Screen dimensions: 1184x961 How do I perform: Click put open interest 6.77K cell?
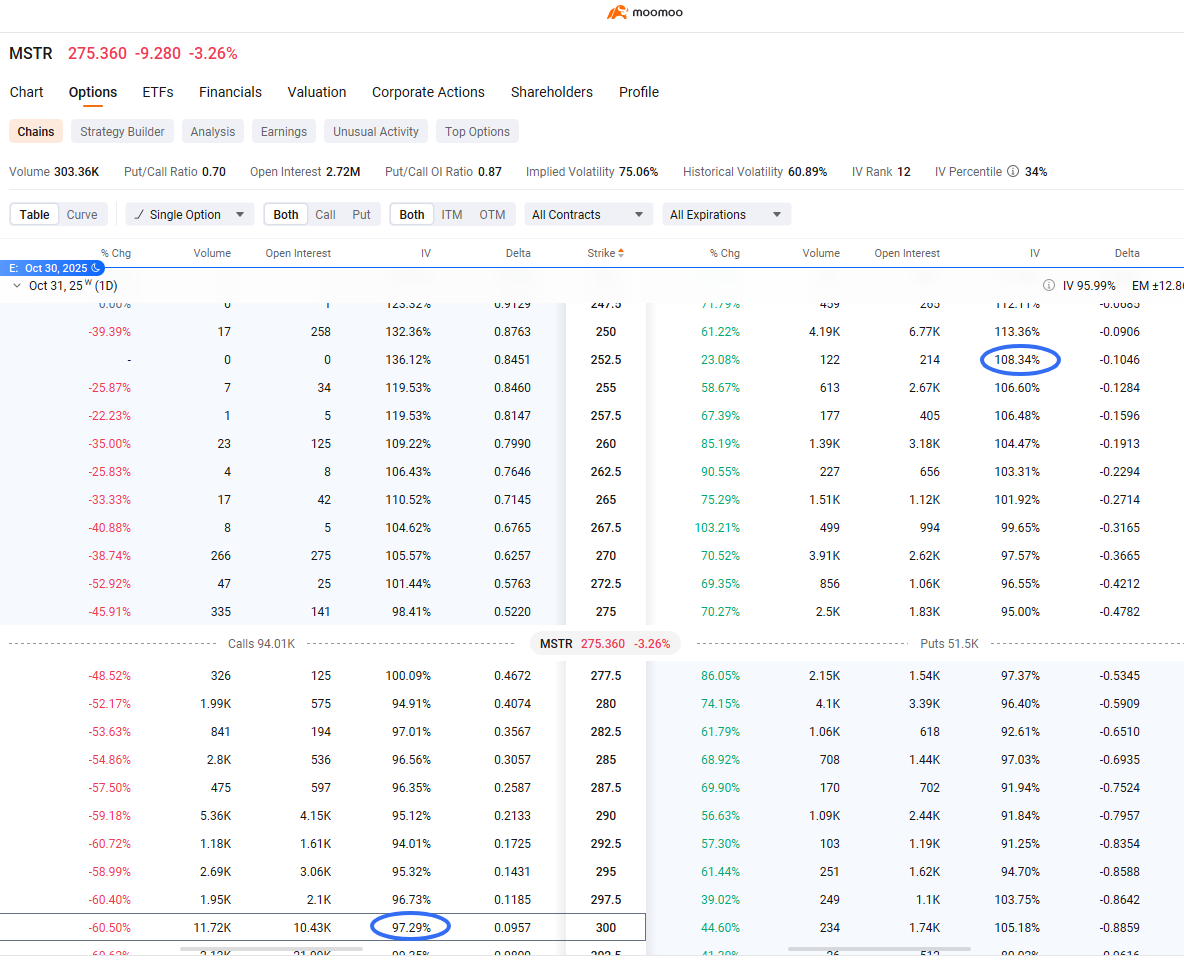coord(924,331)
